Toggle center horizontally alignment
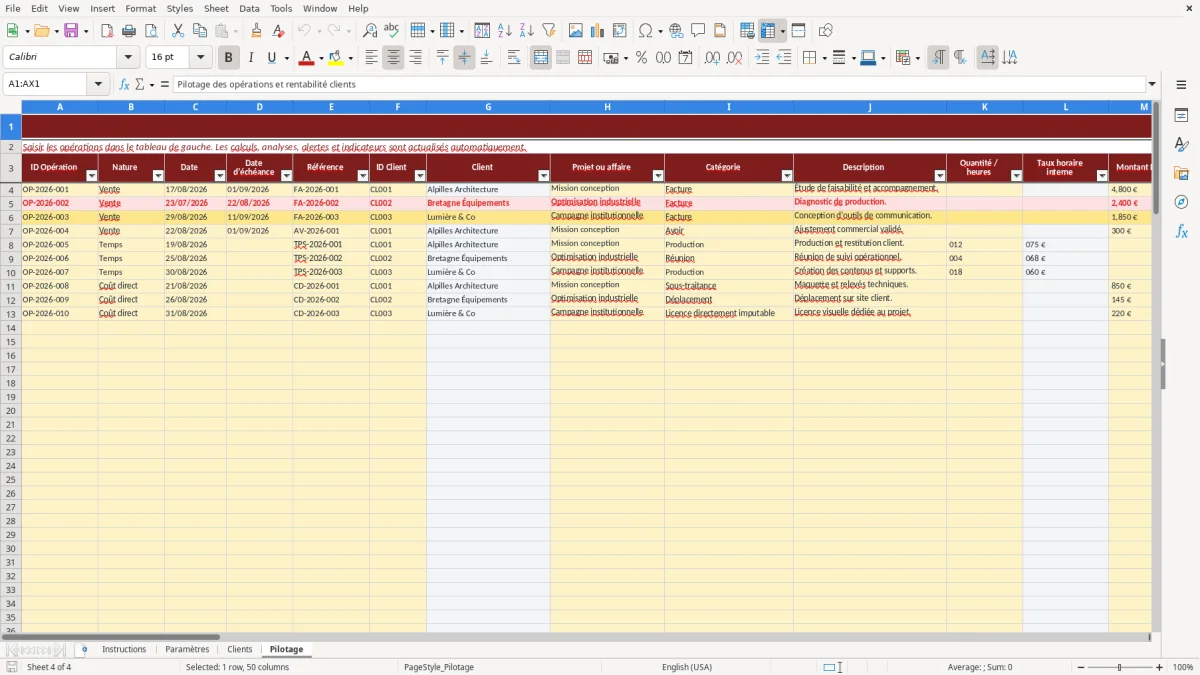Image resolution: width=1200 pixels, height=675 pixels. pos(393,58)
